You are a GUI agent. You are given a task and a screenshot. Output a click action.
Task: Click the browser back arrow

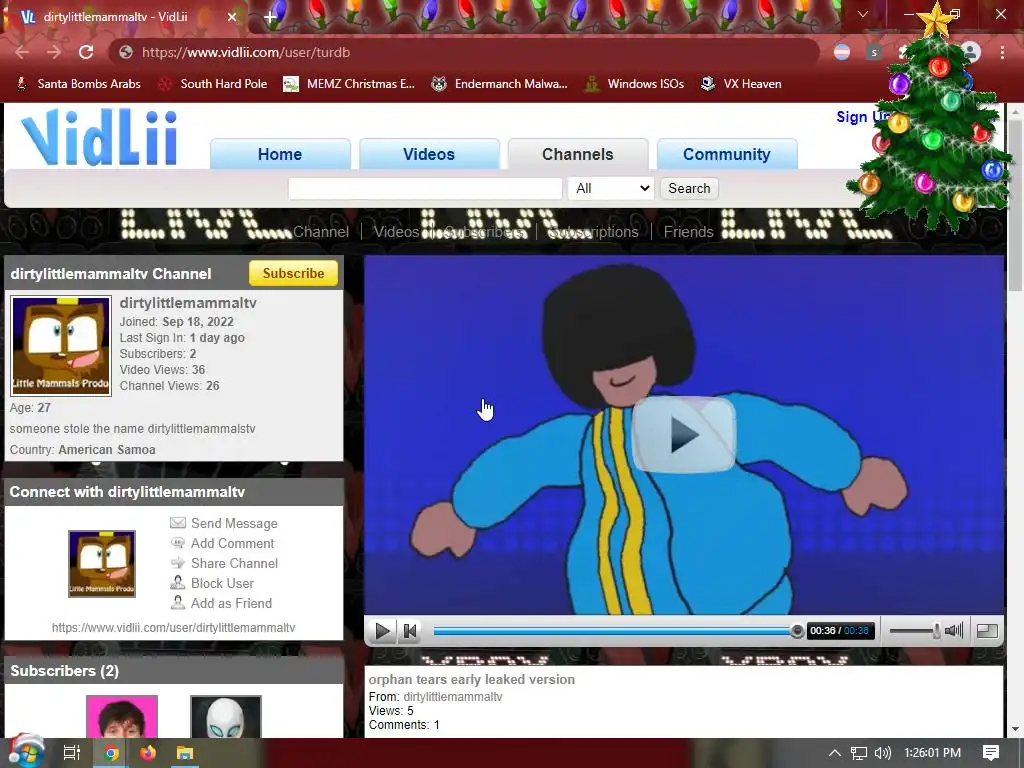tap(22, 52)
